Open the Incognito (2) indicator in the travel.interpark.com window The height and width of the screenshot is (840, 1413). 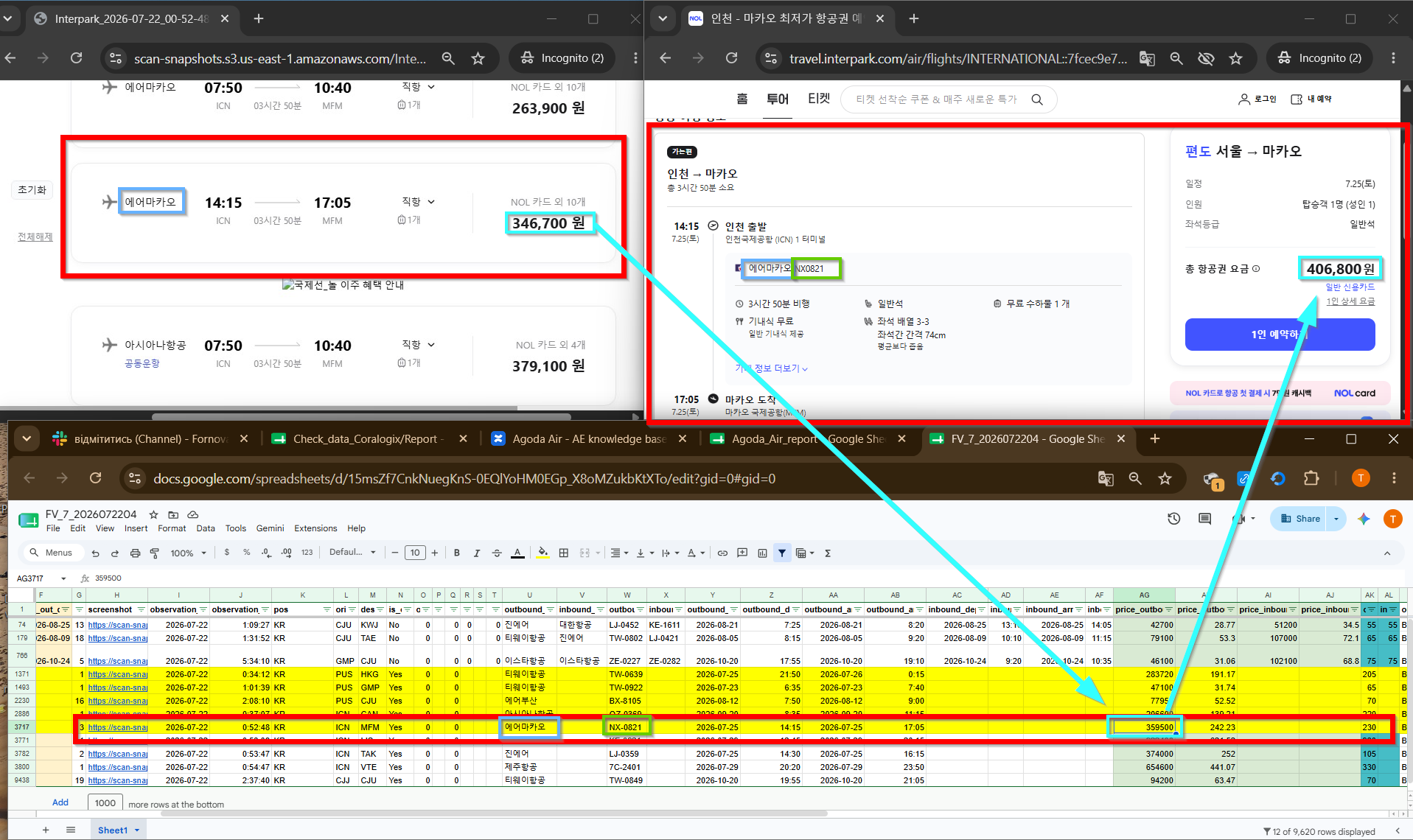[x=1319, y=58]
